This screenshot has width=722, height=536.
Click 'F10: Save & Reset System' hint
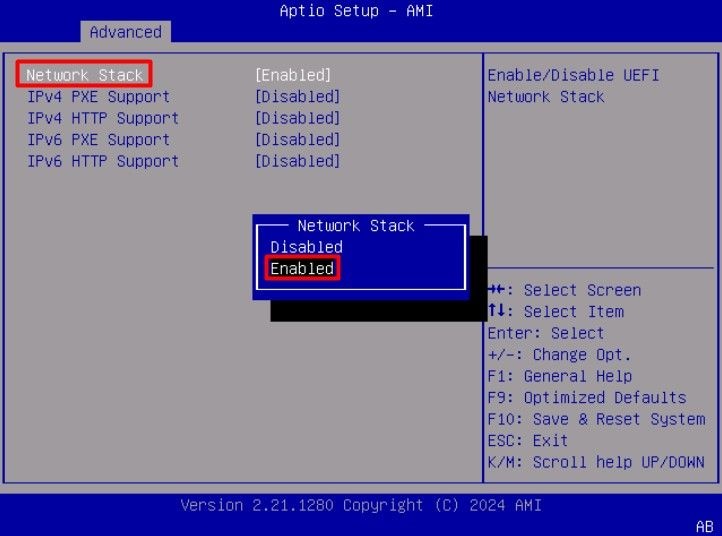point(596,419)
